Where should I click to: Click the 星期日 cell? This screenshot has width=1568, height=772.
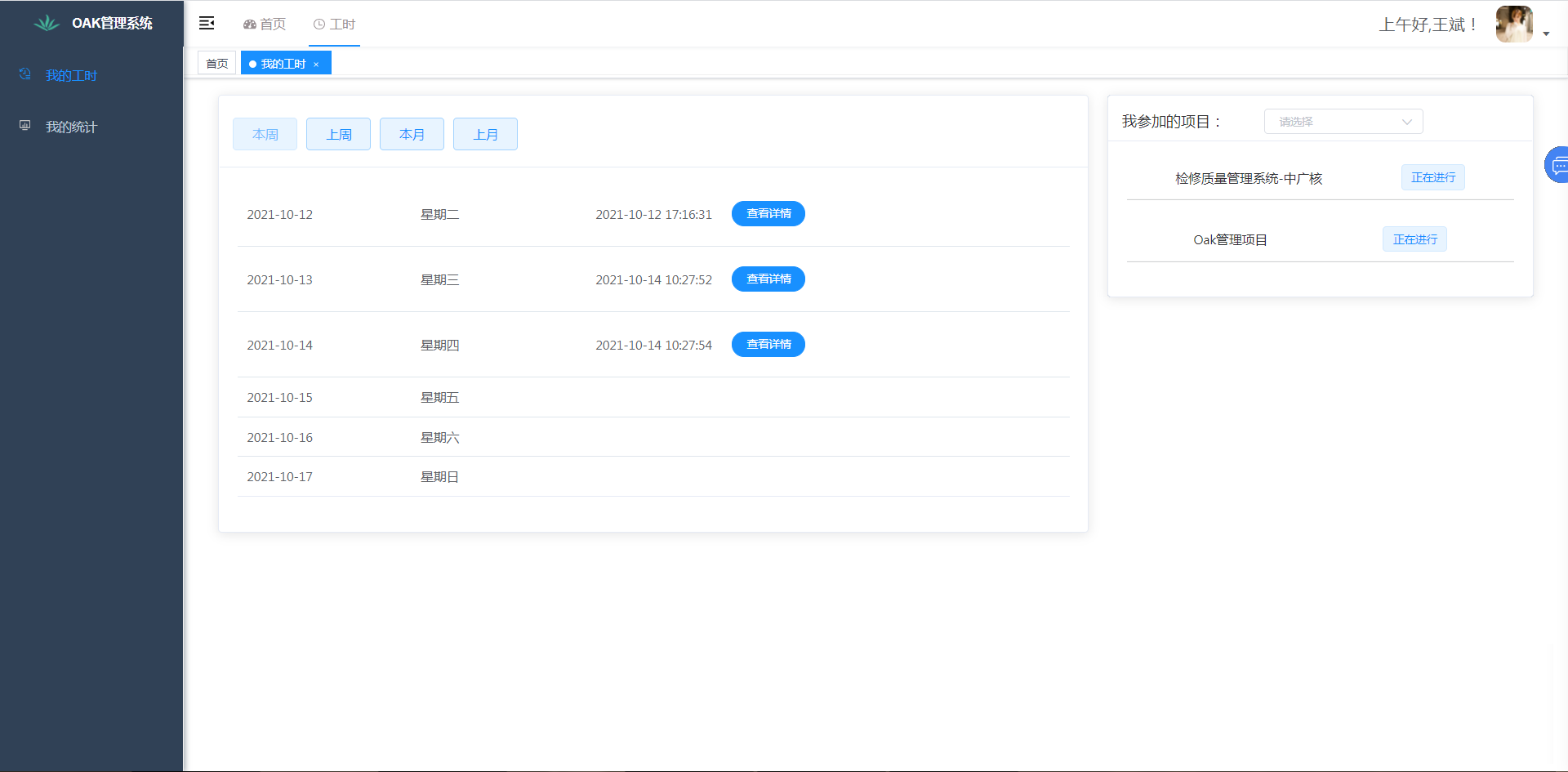[439, 476]
